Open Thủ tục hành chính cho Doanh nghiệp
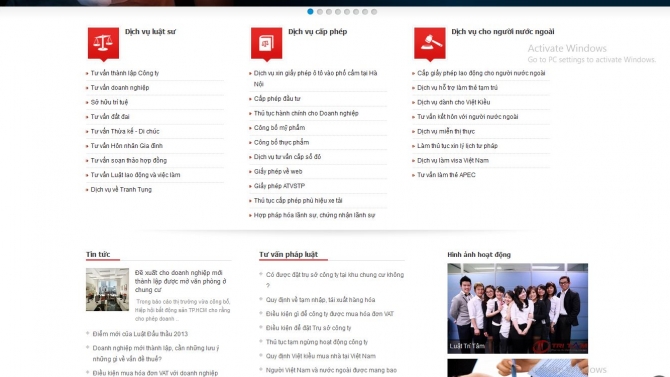Screen dimensions: 670x377 306,113
